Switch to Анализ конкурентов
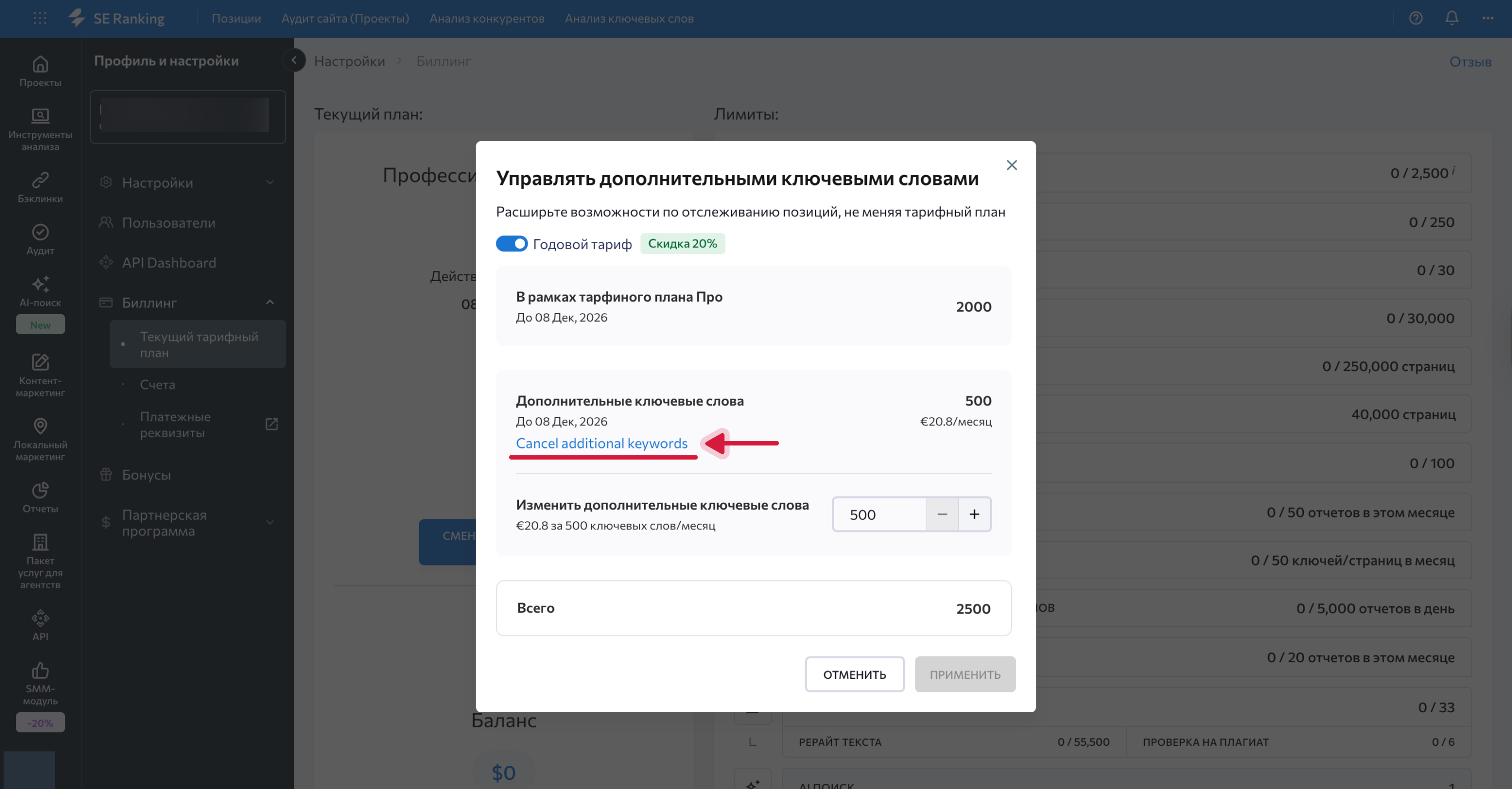 486,18
